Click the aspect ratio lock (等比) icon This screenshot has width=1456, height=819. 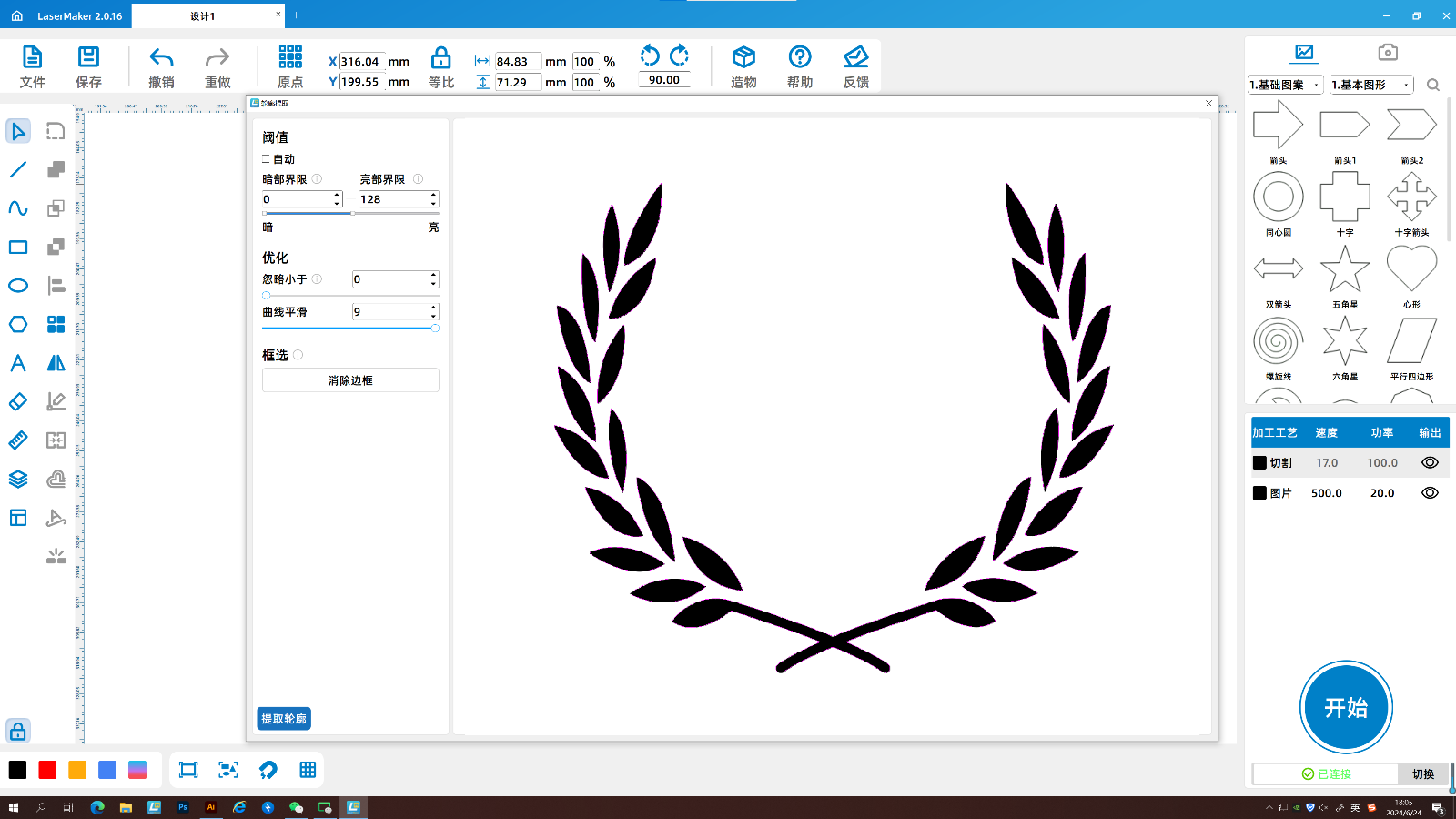[440, 58]
